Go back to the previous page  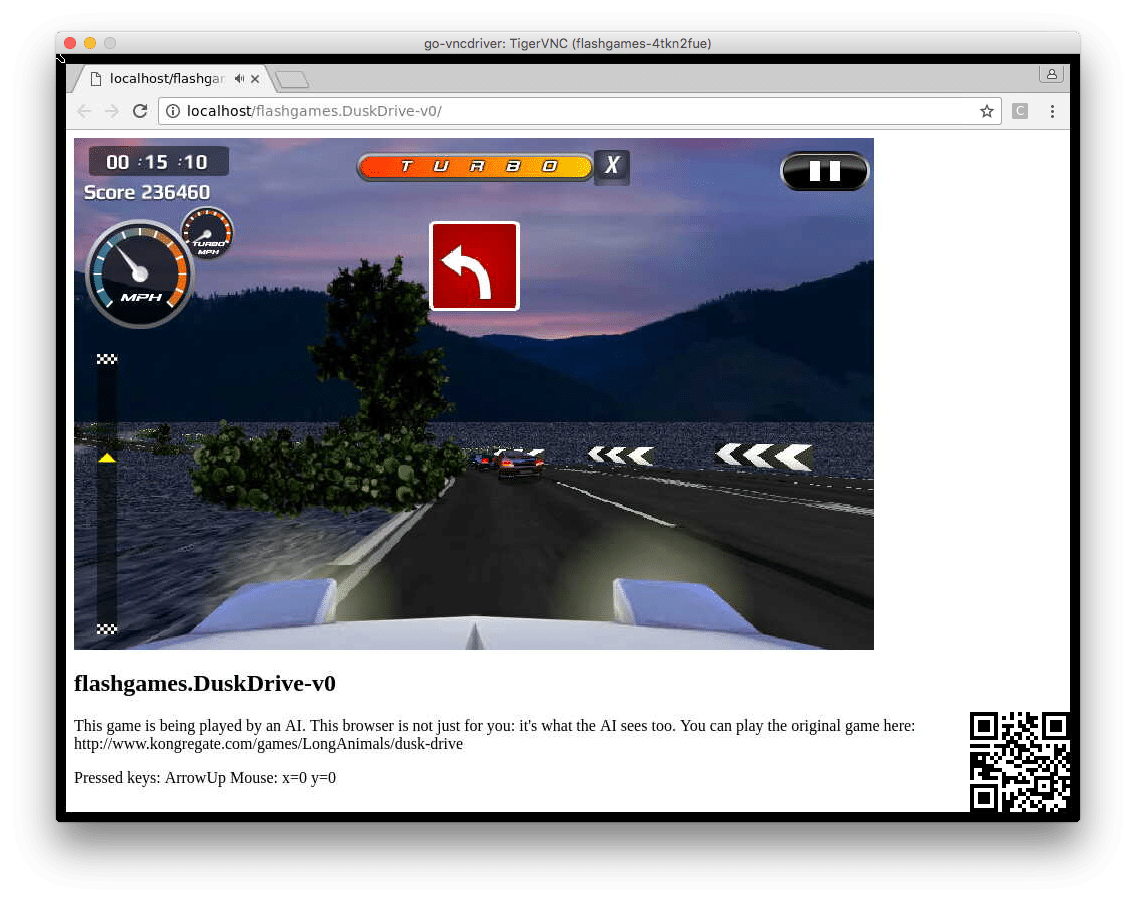pos(84,111)
